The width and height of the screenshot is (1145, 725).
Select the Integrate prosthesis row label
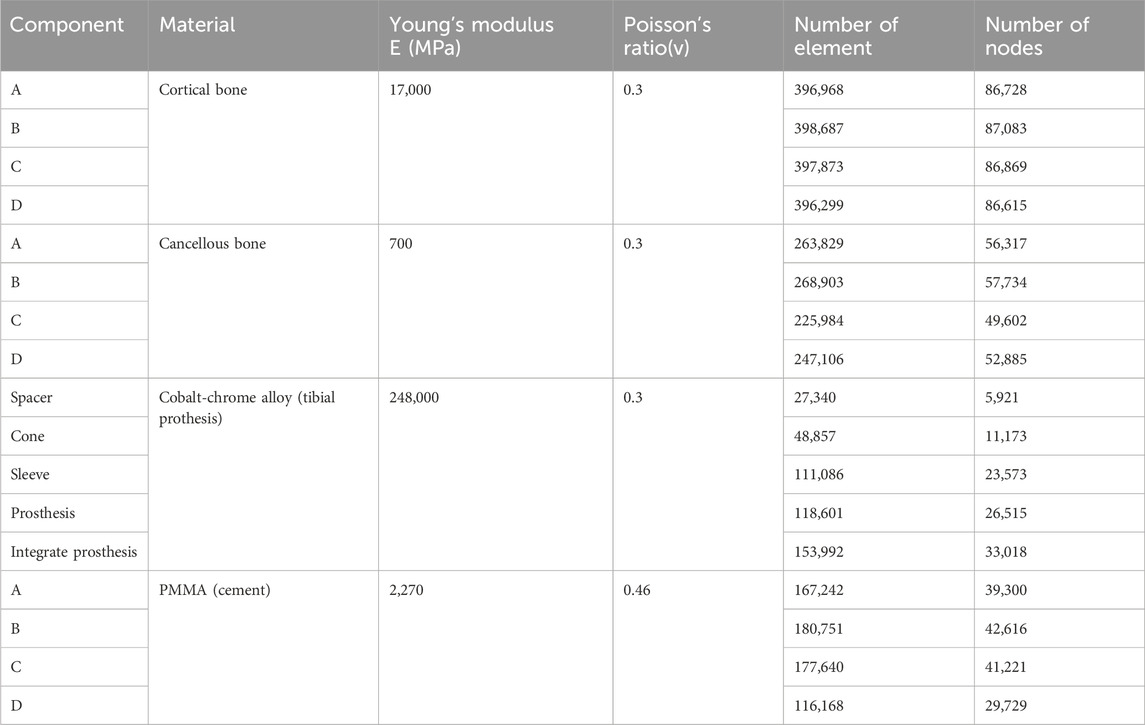(x=75, y=551)
